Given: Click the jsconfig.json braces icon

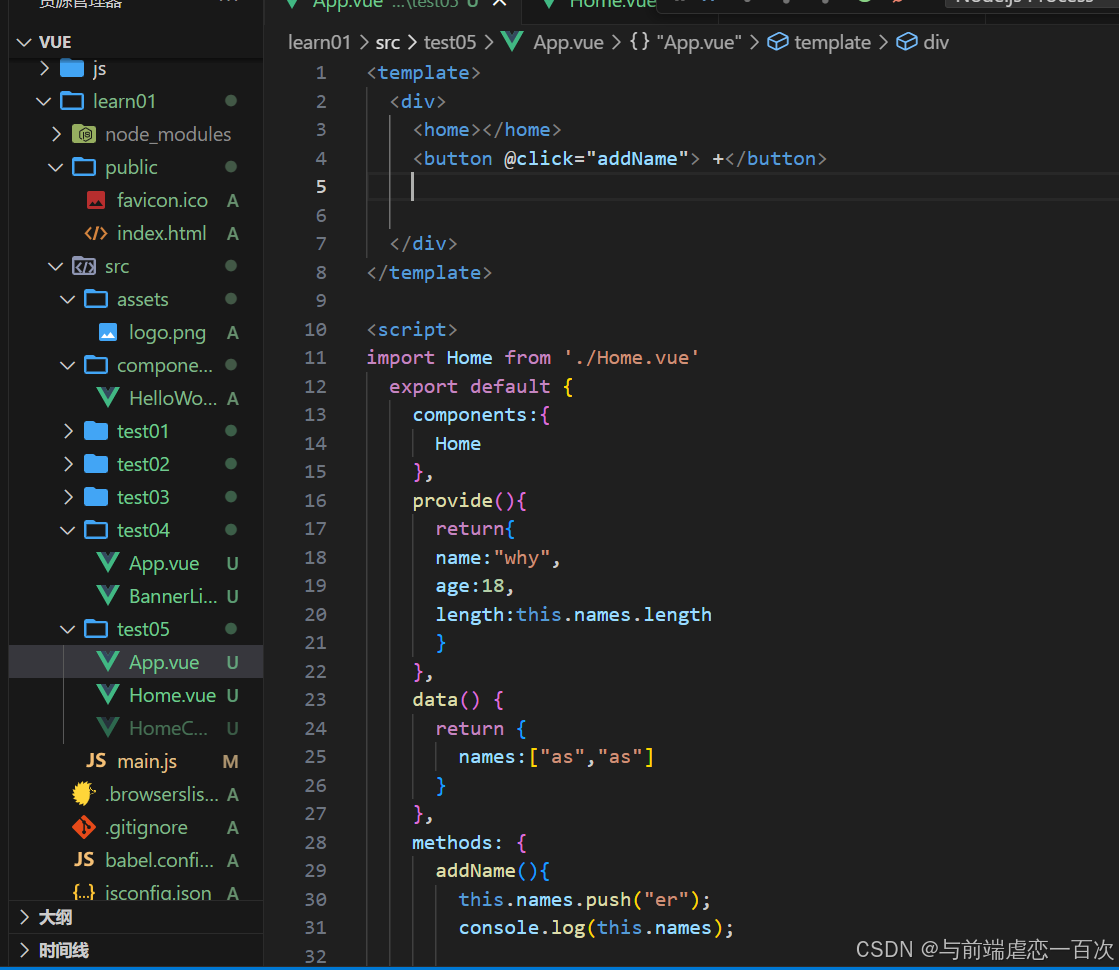Looking at the screenshot, I should [84, 893].
